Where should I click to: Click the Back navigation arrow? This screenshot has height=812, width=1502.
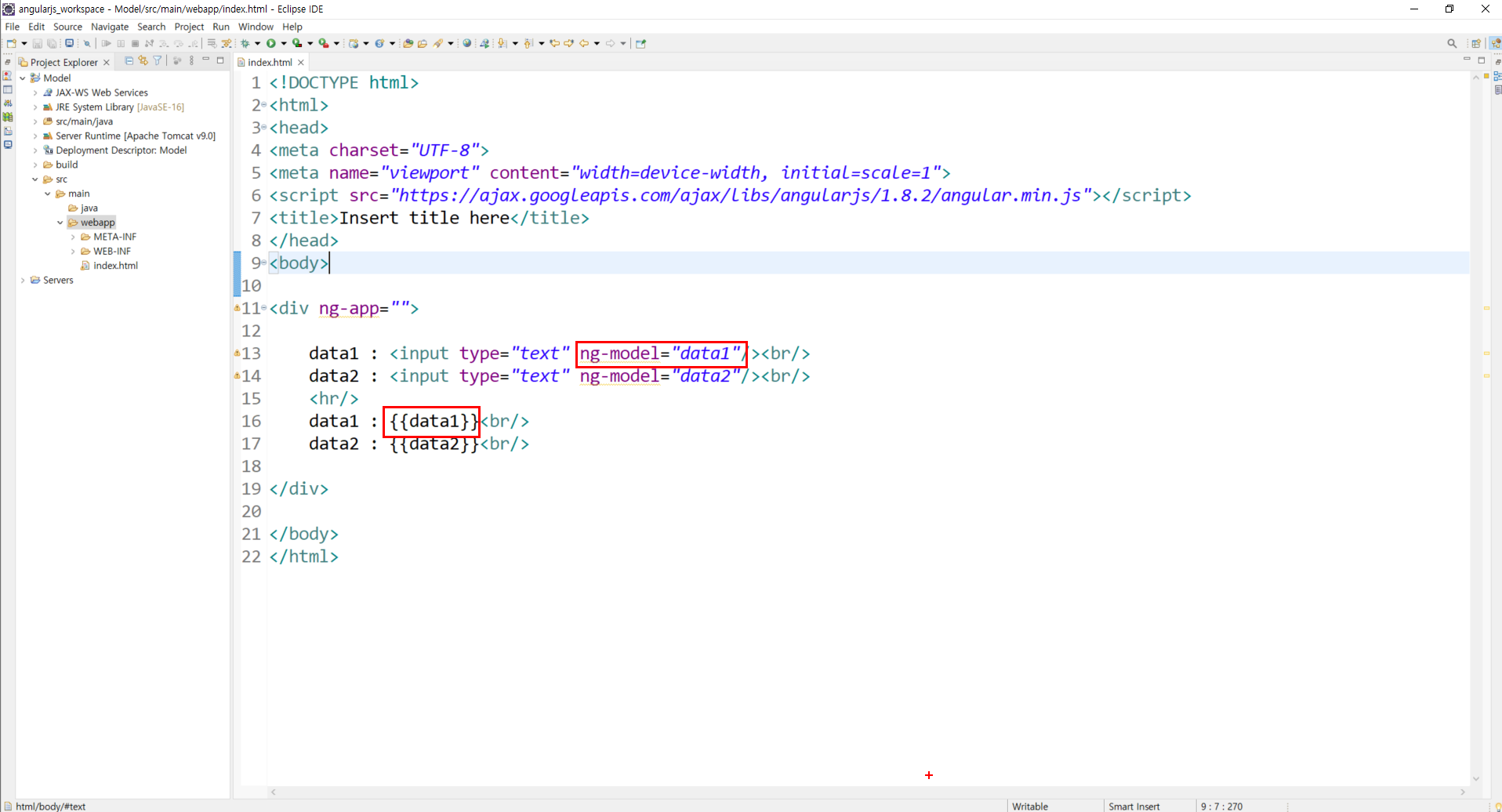pyautogui.click(x=584, y=43)
